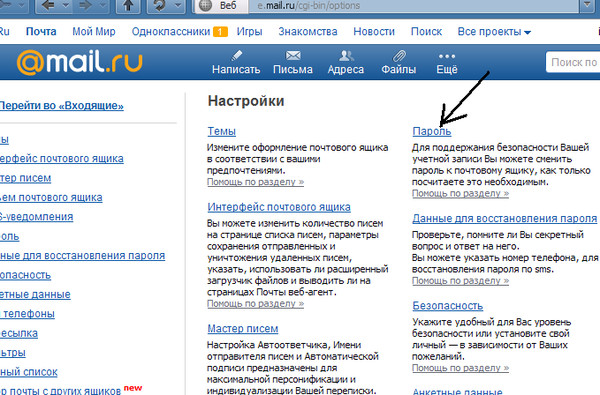600x395 pixels.
Task: Open Знакомства section
Action: [308, 32]
